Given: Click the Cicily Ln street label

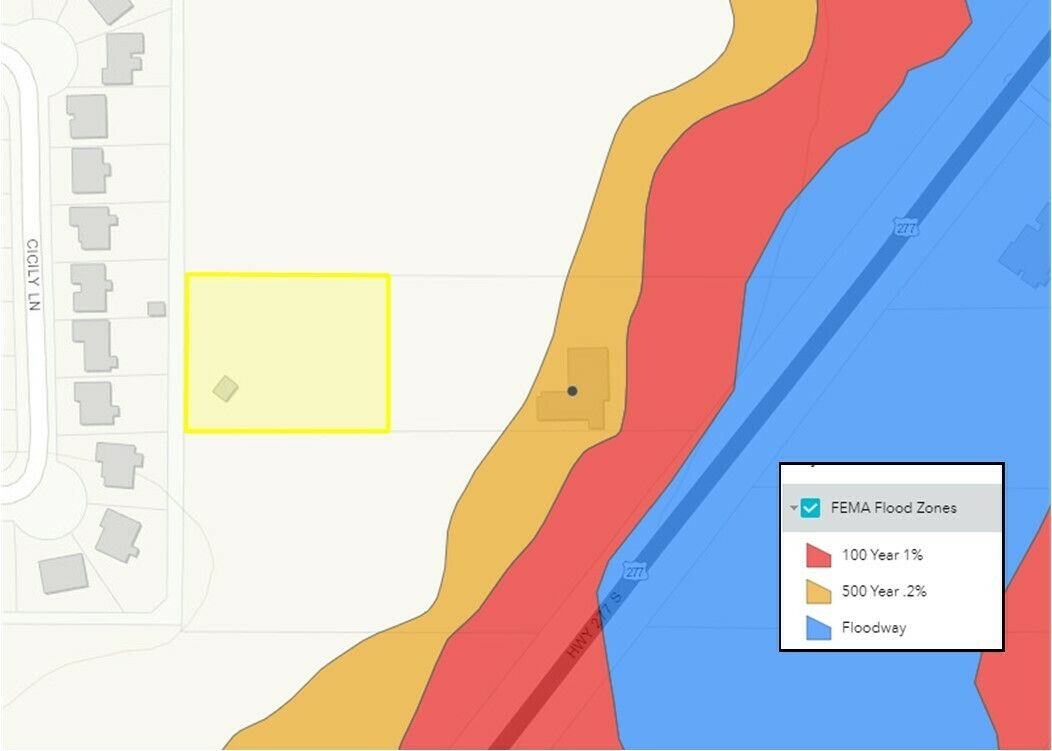Looking at the screenshot, I should click(32, 275).
